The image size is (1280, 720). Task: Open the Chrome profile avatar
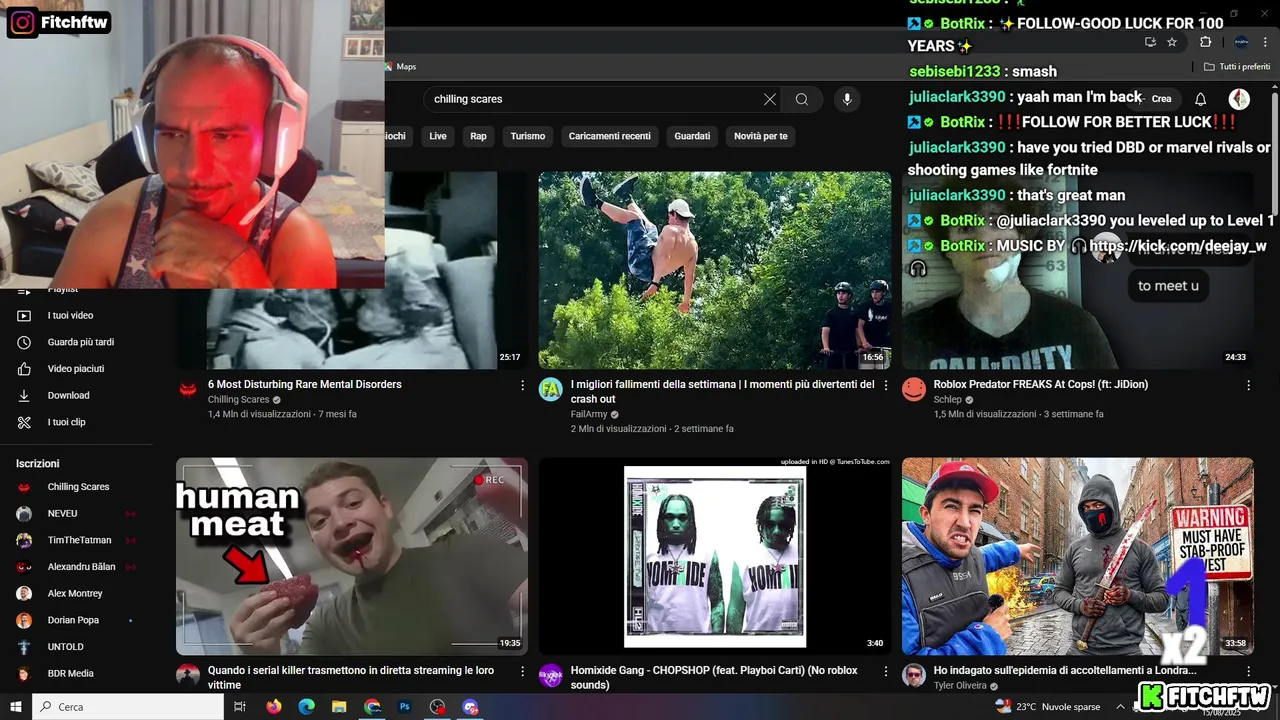coord(1241,42)
